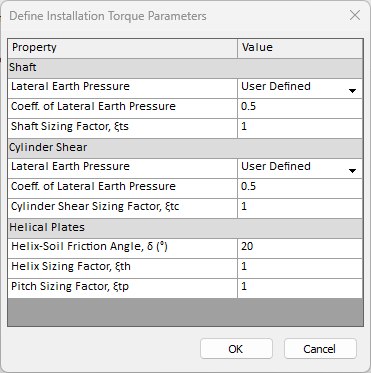This screenshot has width=371, height=373.
Task: Edit Cylinder Shear Sizing Factor ξtc value
Action: point(300,208)
